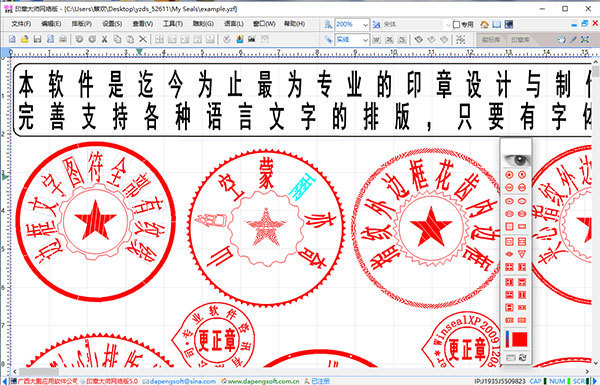Click the save floppy disk icon
This screenshot has width=600, height=385.
[37, 39]
